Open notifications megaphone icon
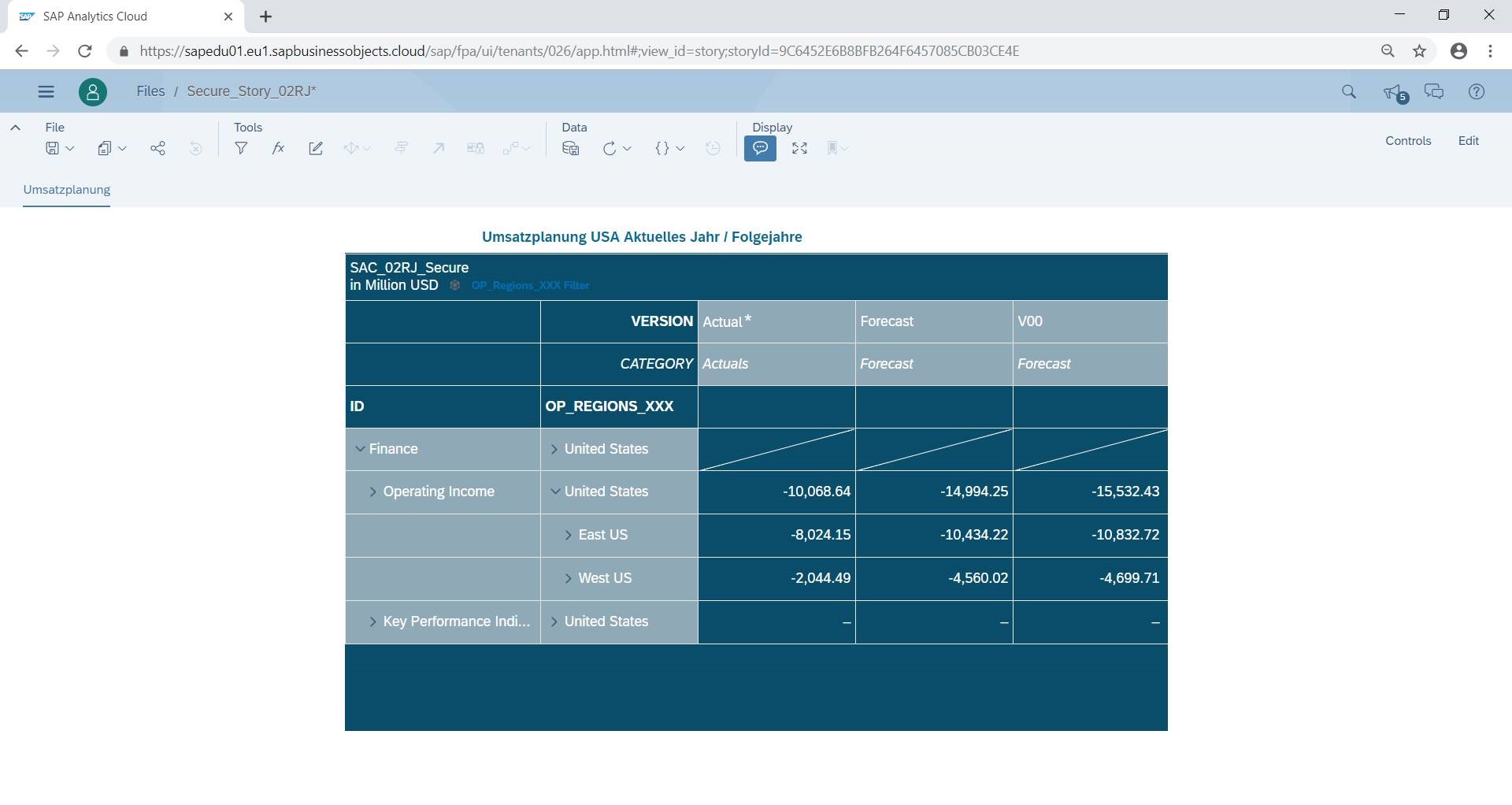This screenshot has height=805, width=1512. tap(1392, 92)
